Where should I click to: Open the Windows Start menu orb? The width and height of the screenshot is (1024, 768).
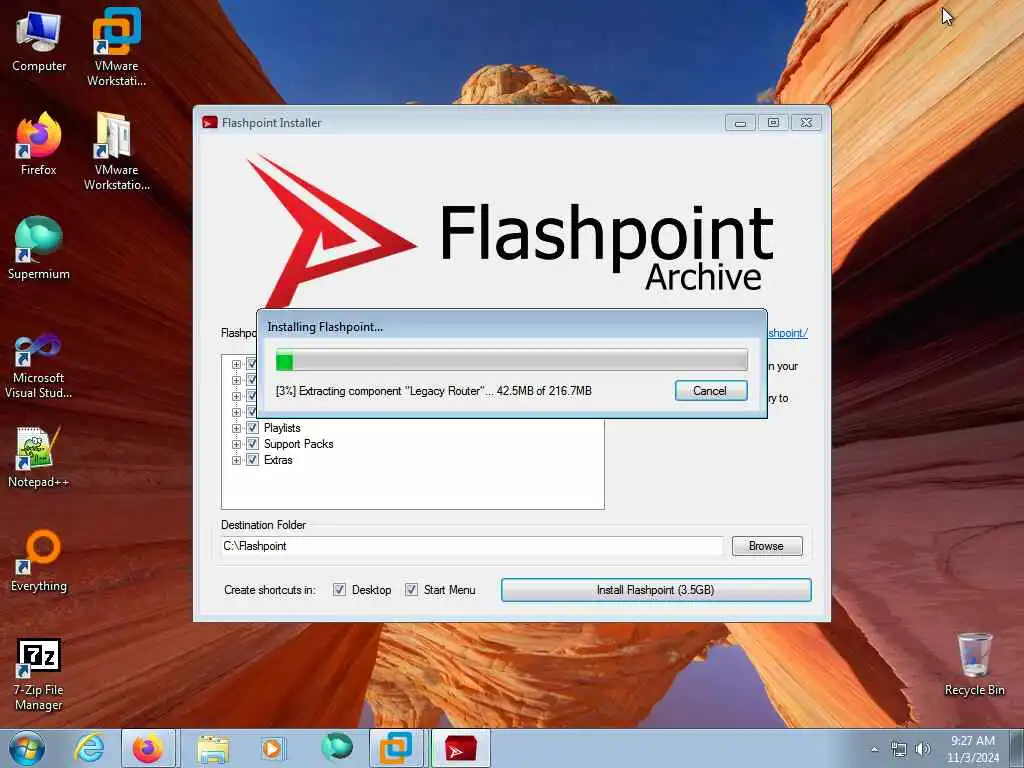click(x=27, y=748)
